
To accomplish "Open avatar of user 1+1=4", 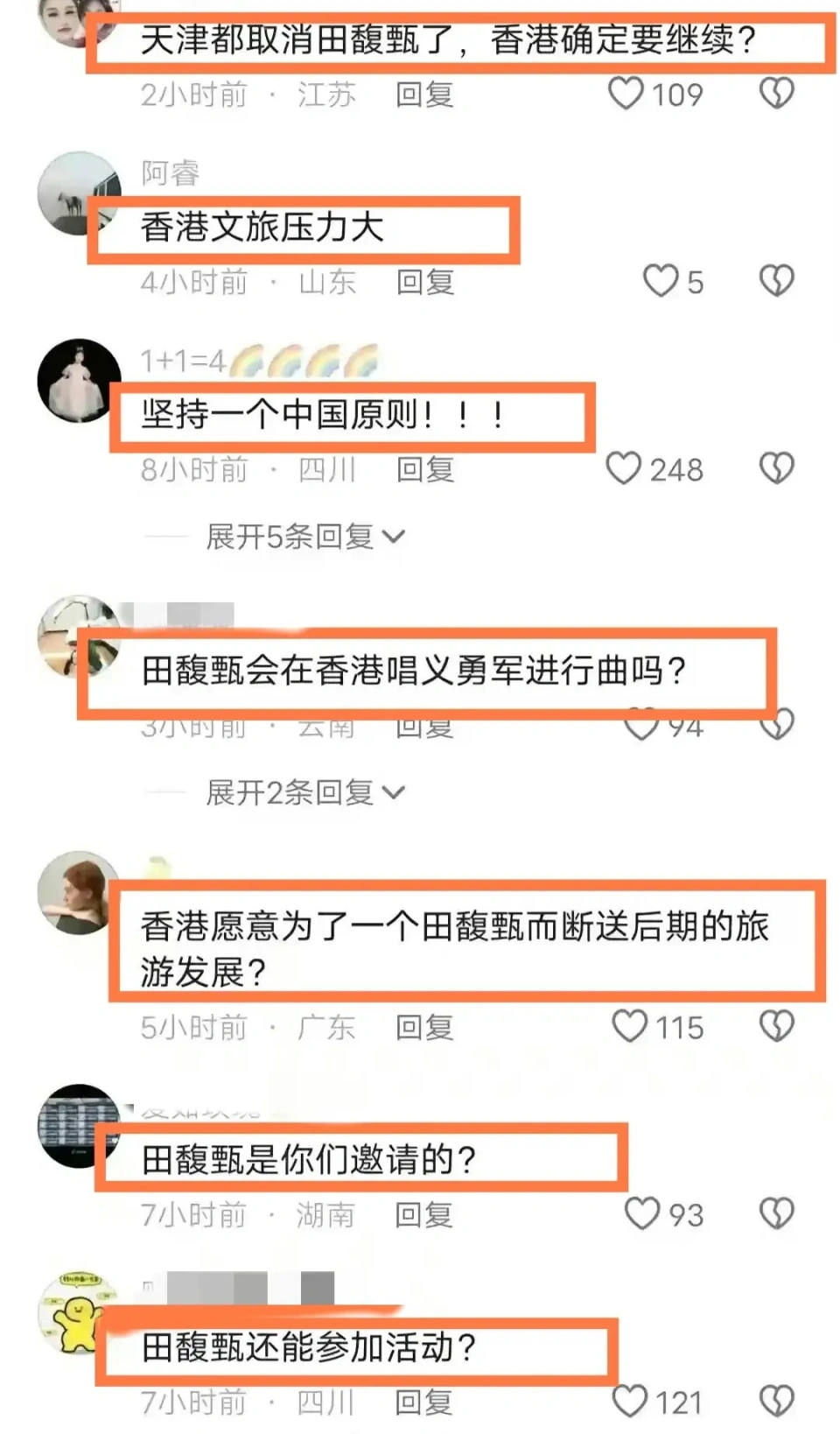I will click(79, 381).
